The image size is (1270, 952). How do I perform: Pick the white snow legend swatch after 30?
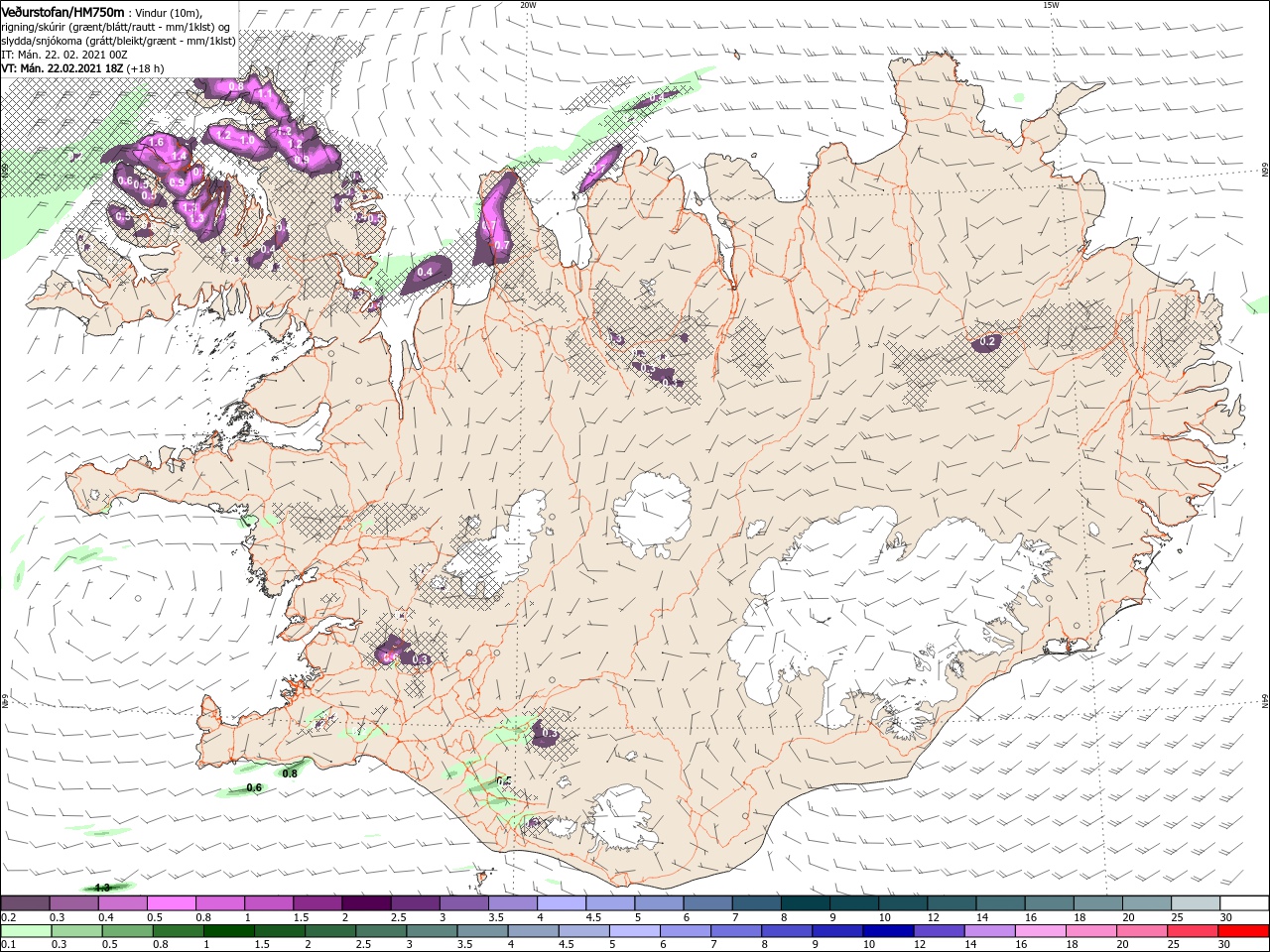point(1243,903)
